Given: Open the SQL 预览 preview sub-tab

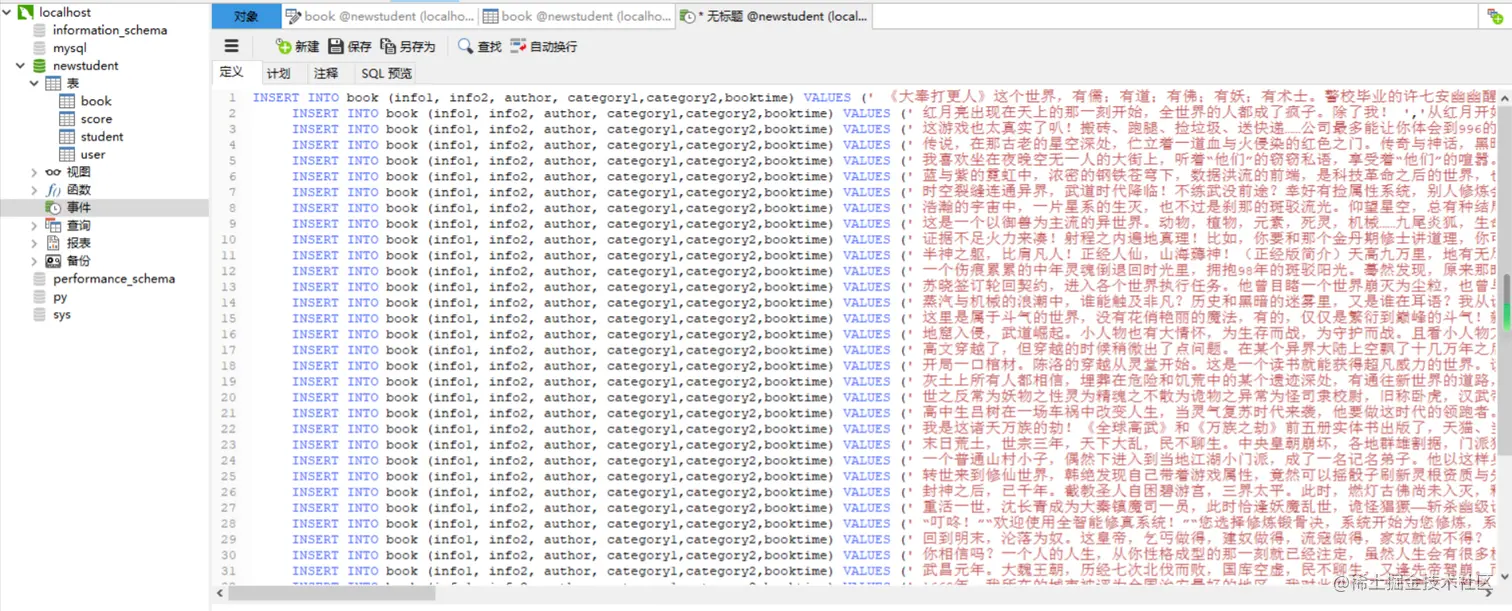Looking at the screenshot, I should 386,73.
